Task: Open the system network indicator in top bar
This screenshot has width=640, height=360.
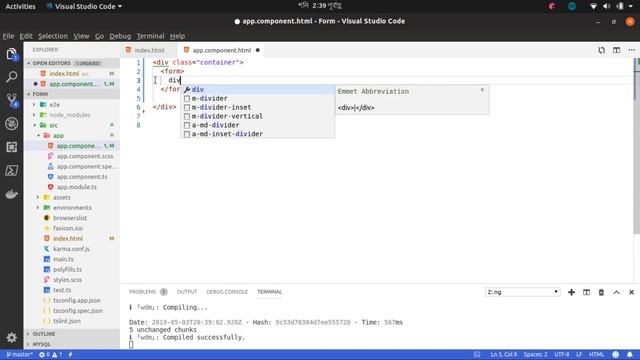Action: point(593,6)
